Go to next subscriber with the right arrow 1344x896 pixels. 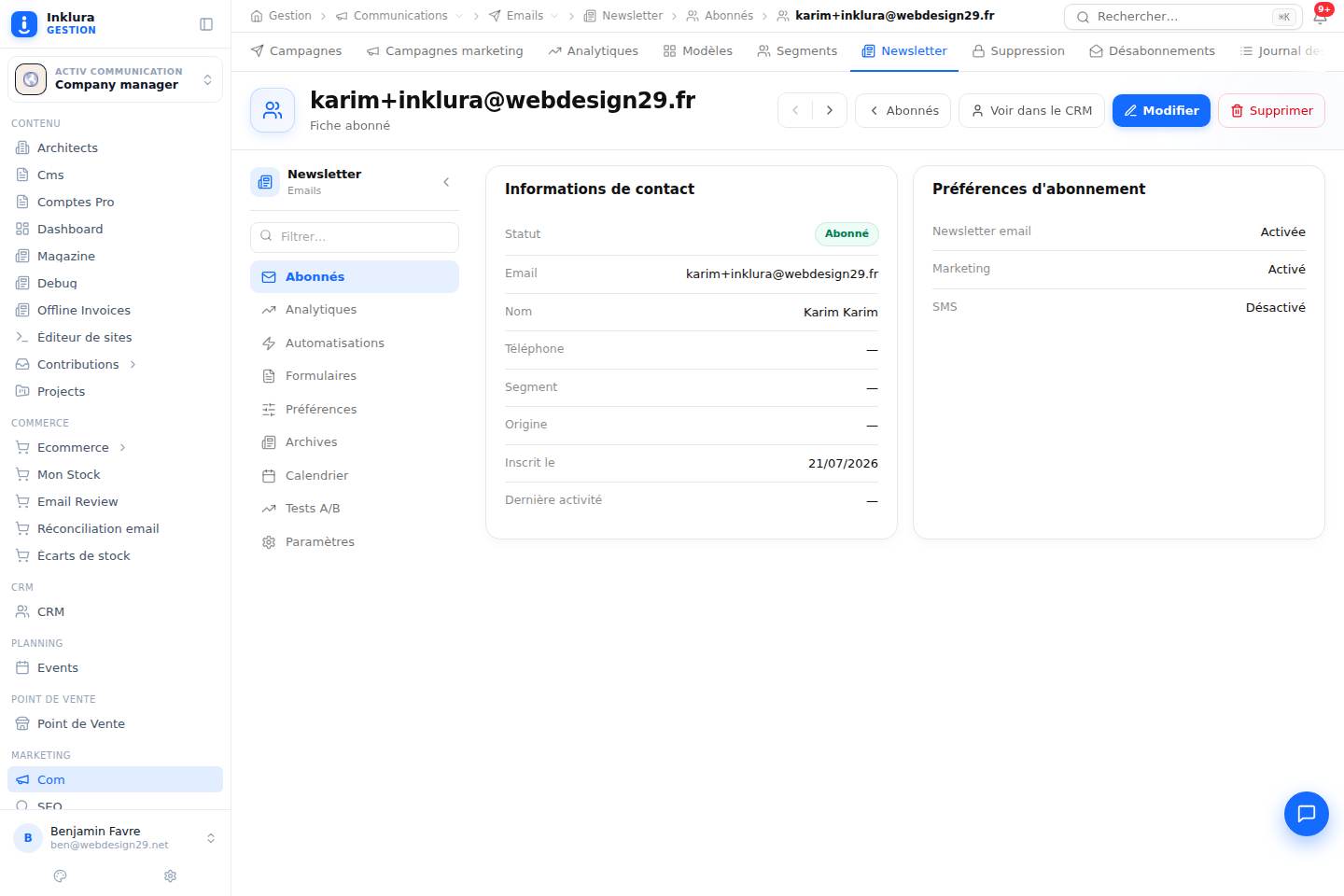[x=829, y=110]
